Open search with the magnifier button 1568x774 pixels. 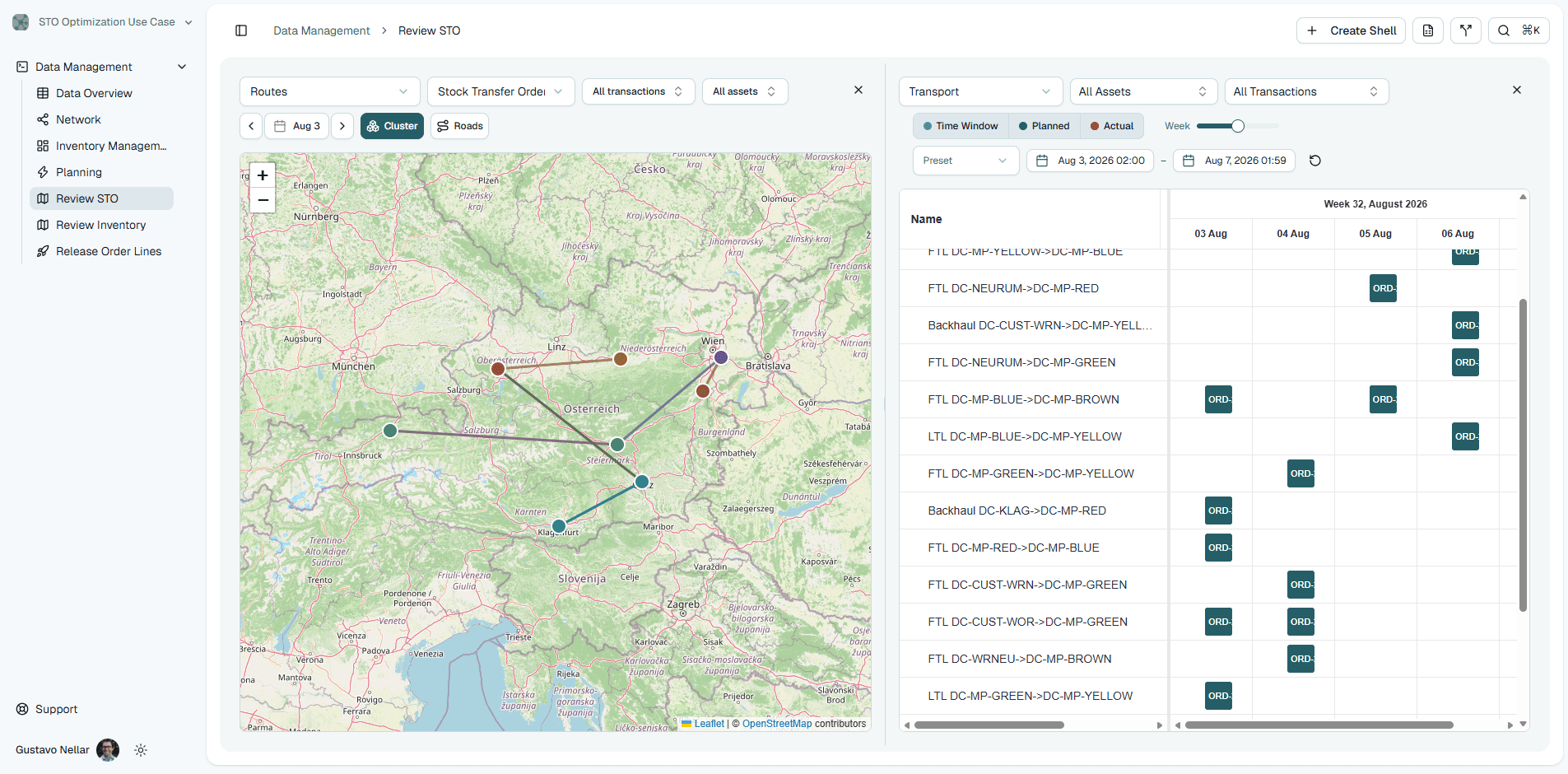pyautogui.click(x=1519, y=30)
